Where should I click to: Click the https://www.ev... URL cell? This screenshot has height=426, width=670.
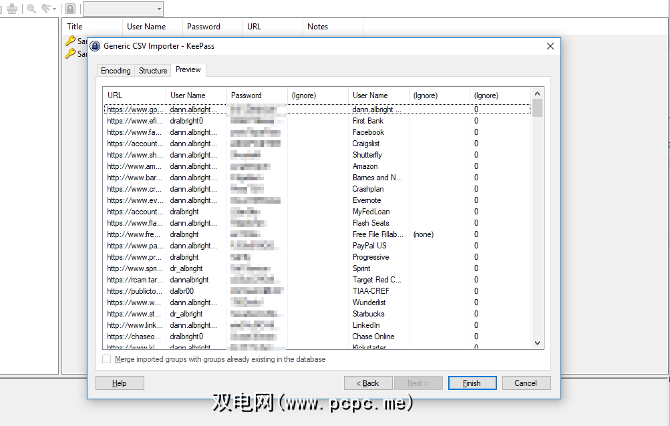134,200
